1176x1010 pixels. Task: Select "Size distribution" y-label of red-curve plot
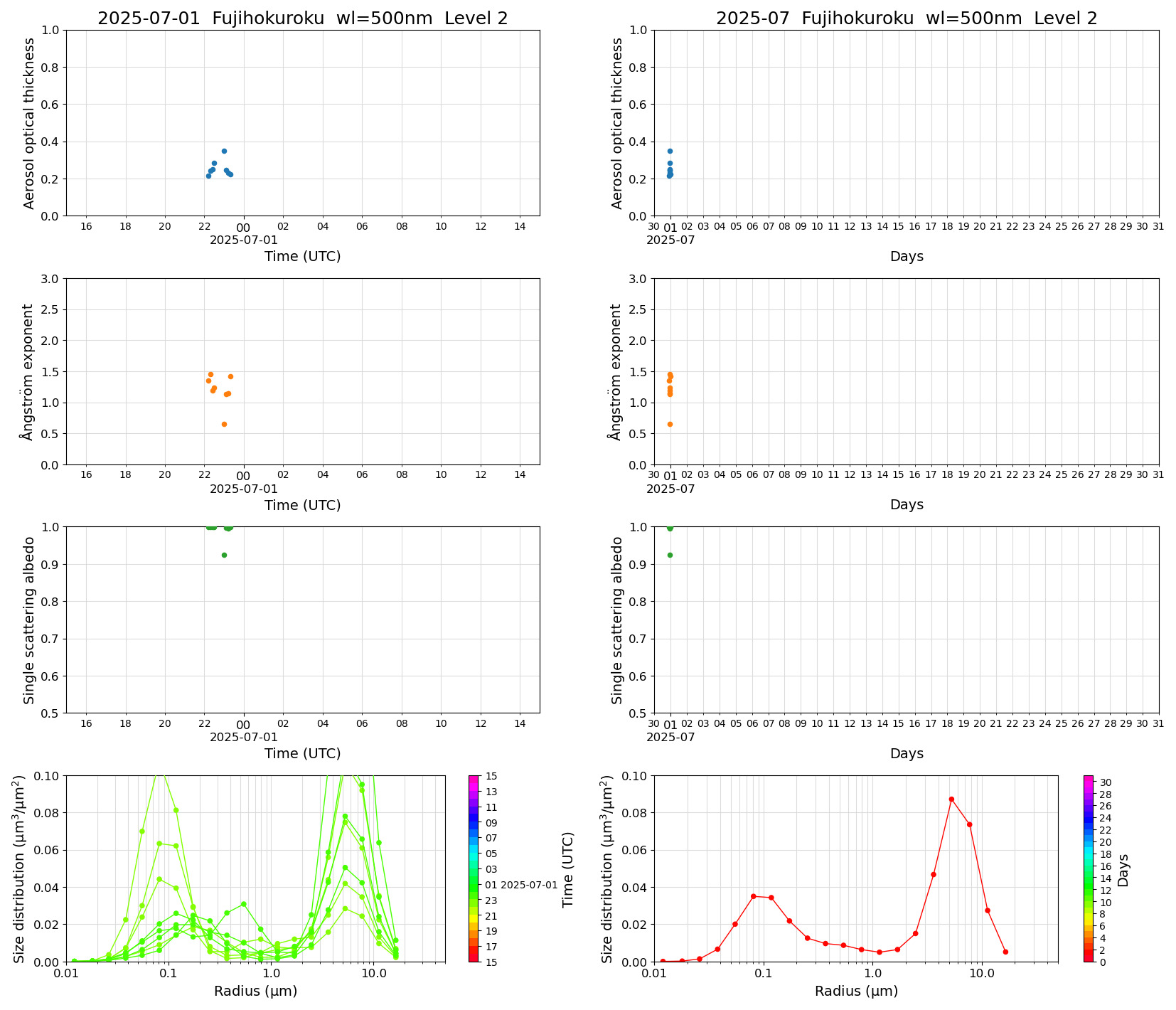[x=607, y=868]
